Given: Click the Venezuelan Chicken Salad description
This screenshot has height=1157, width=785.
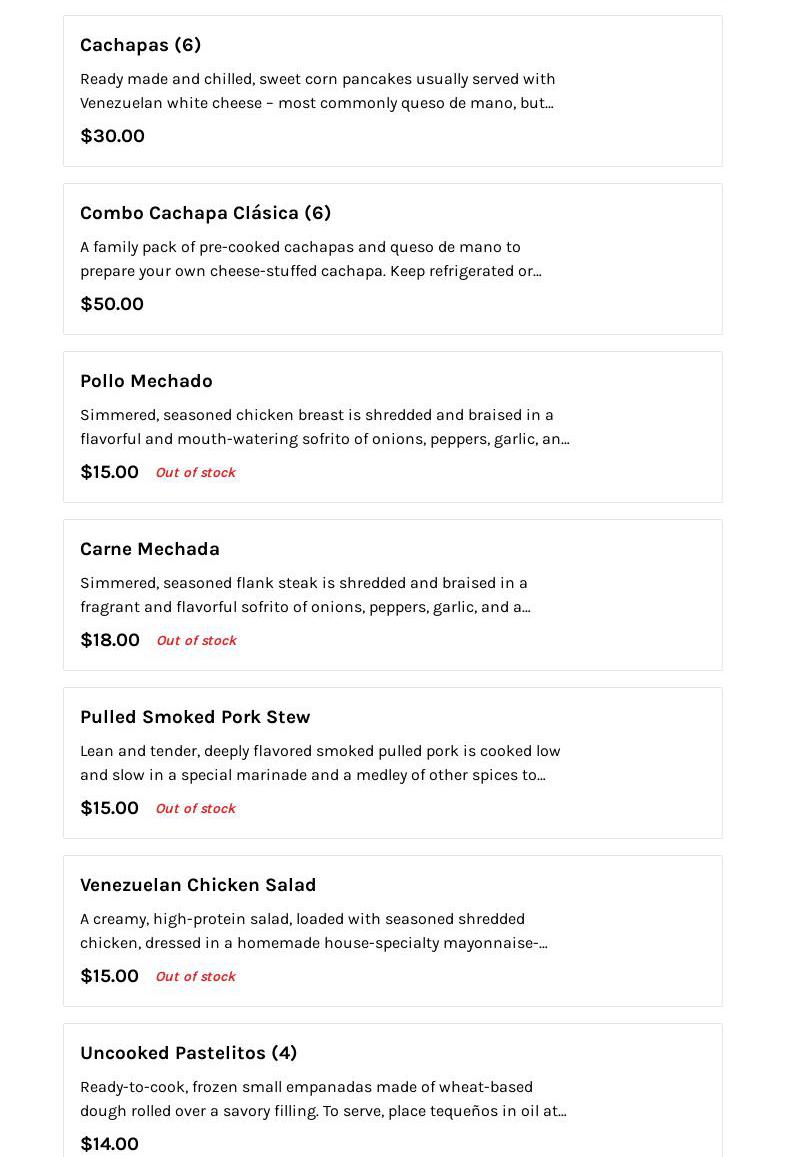Looking at the screenshot, I should coord(314,931).
